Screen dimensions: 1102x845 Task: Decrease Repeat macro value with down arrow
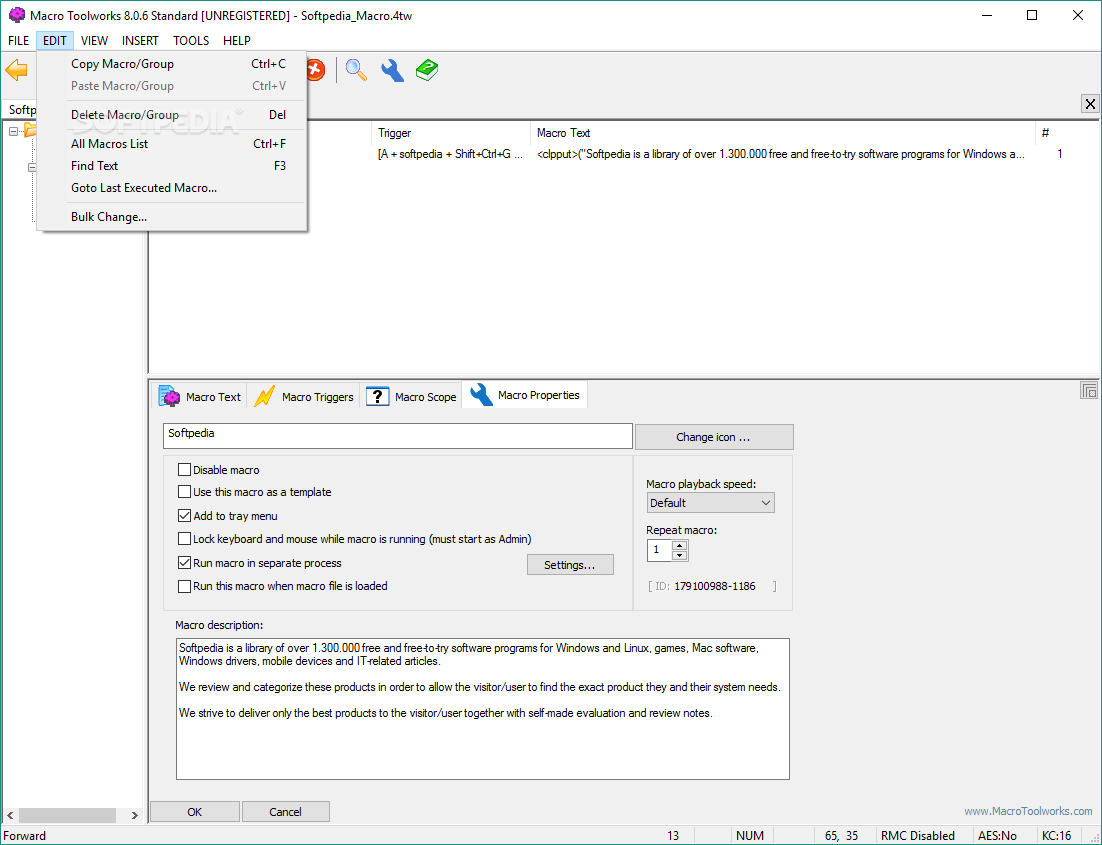(679, 555)
